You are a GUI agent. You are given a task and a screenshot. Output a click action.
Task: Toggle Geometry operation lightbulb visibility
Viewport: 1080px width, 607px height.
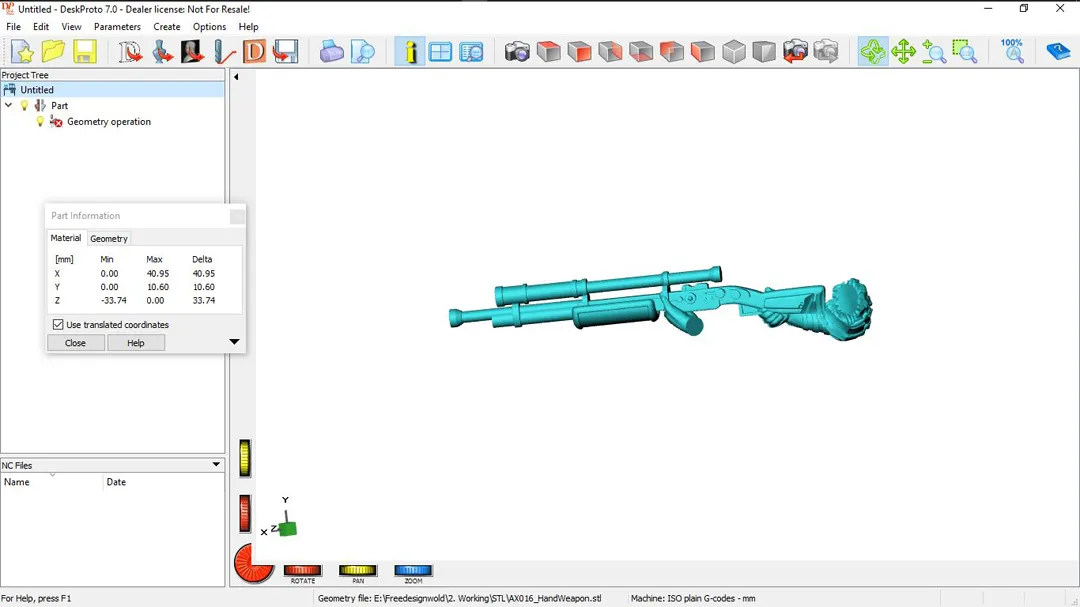[x=40, y=121]
